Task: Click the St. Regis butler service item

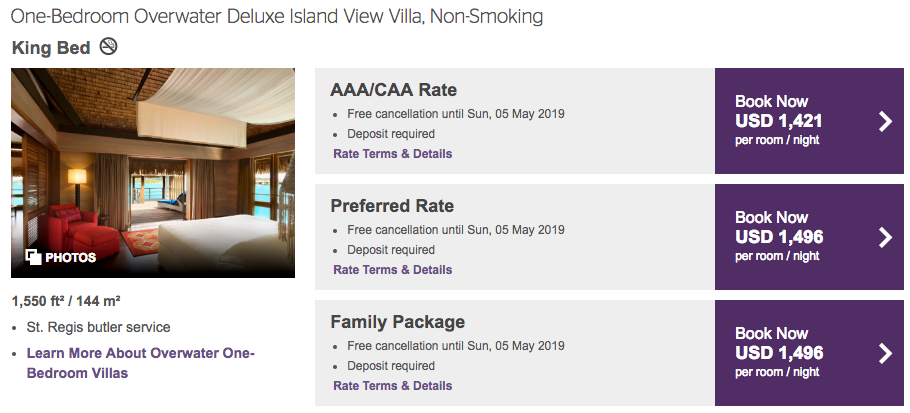Action: pyautogui.click(x=98, y=327)
